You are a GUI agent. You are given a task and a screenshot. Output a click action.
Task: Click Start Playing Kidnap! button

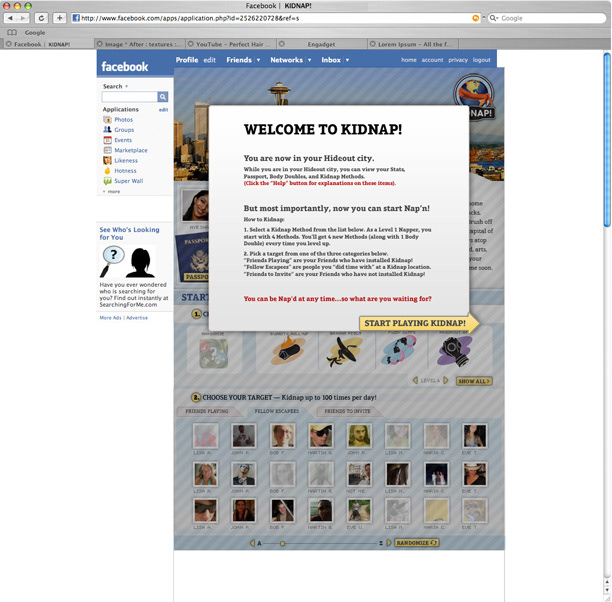tap(418, 323)
